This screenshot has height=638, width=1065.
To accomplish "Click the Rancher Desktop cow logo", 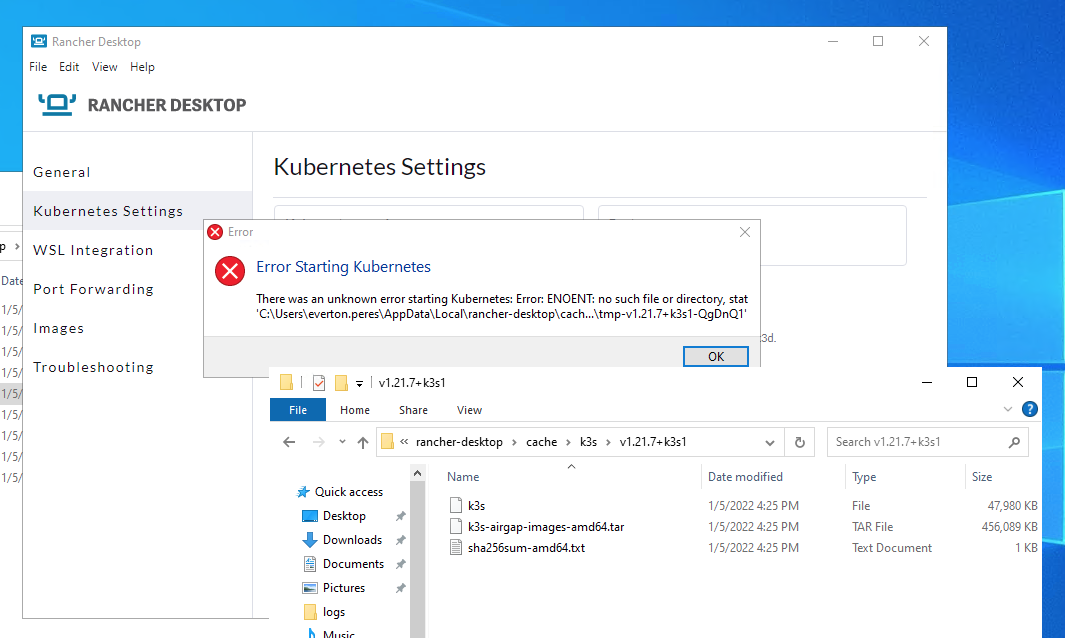I will (x=57, y=104).
